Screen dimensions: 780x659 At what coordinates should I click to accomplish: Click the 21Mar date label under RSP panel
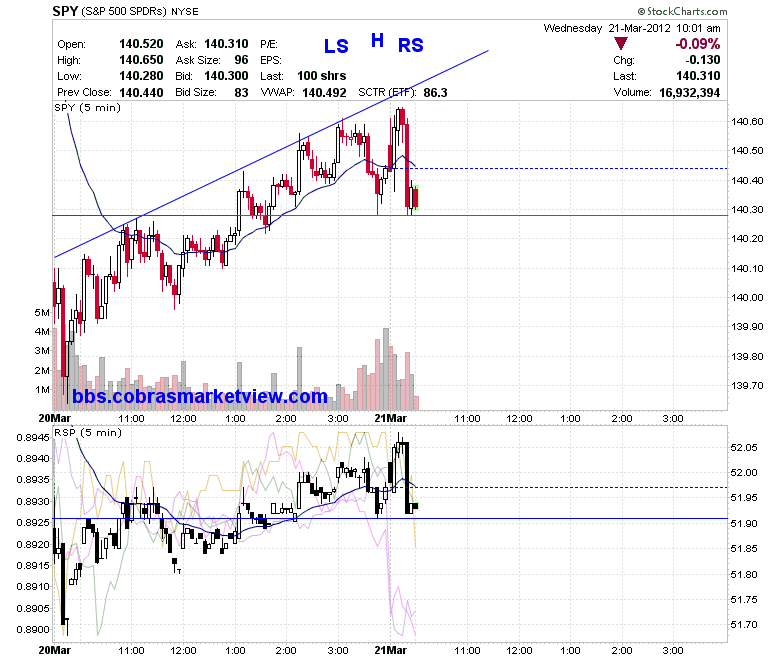390,650
